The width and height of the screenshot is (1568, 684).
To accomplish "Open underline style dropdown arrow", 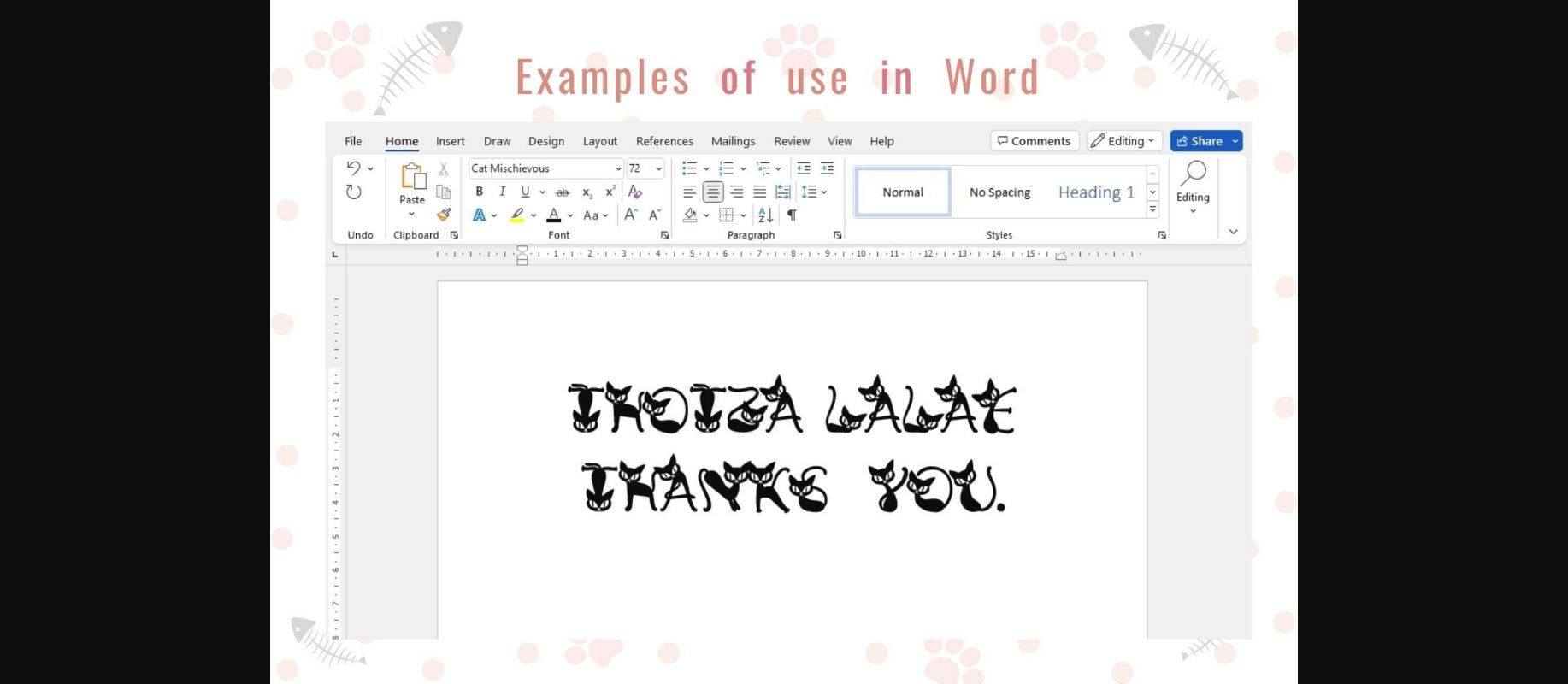I will tap(542, 192).
